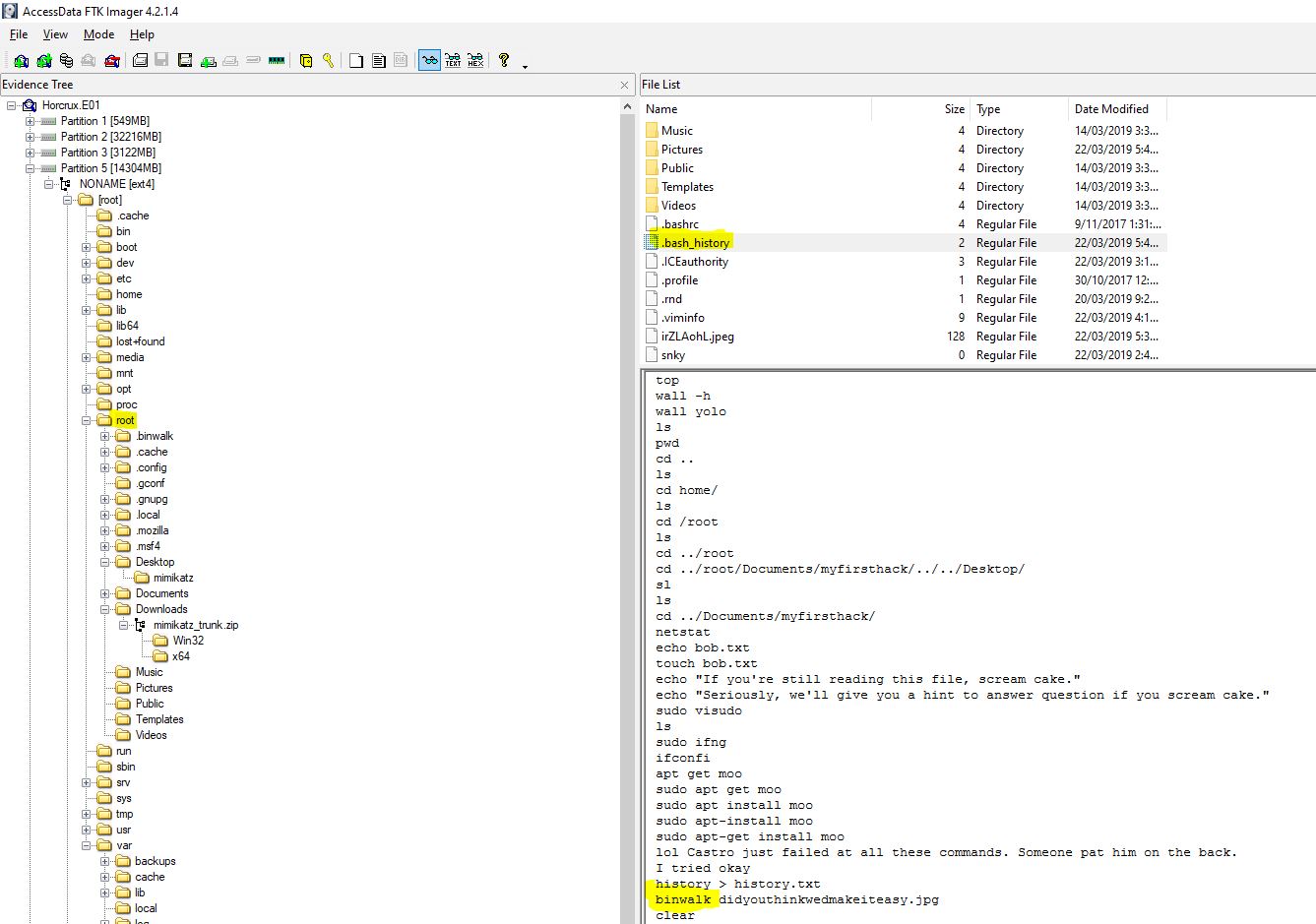Expand Partition 1 [549MB] node
This screenshot has width=1316, height=924.
tap(30, 121)
